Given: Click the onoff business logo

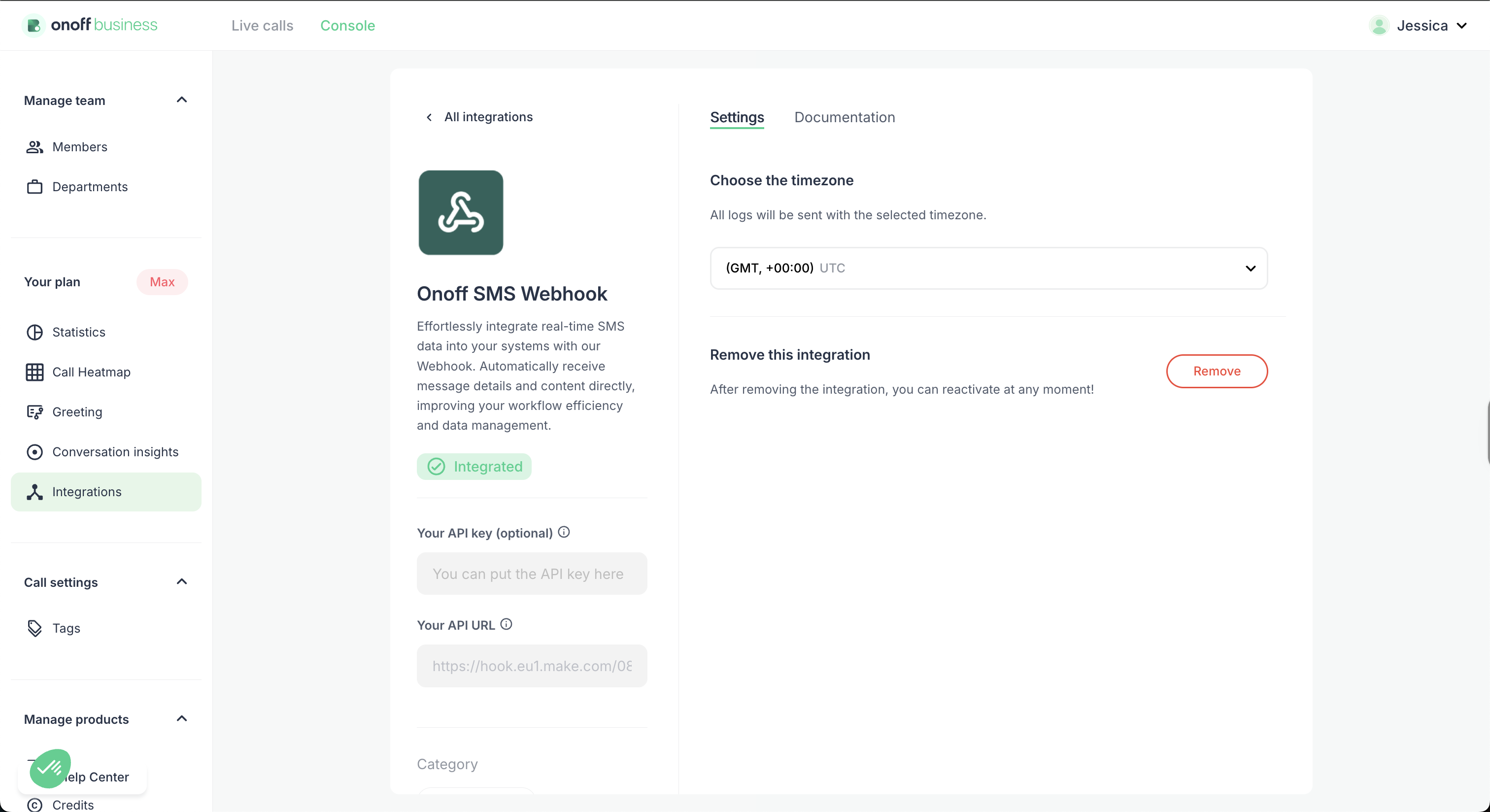Looking at the screenshot, I should 90,25.
